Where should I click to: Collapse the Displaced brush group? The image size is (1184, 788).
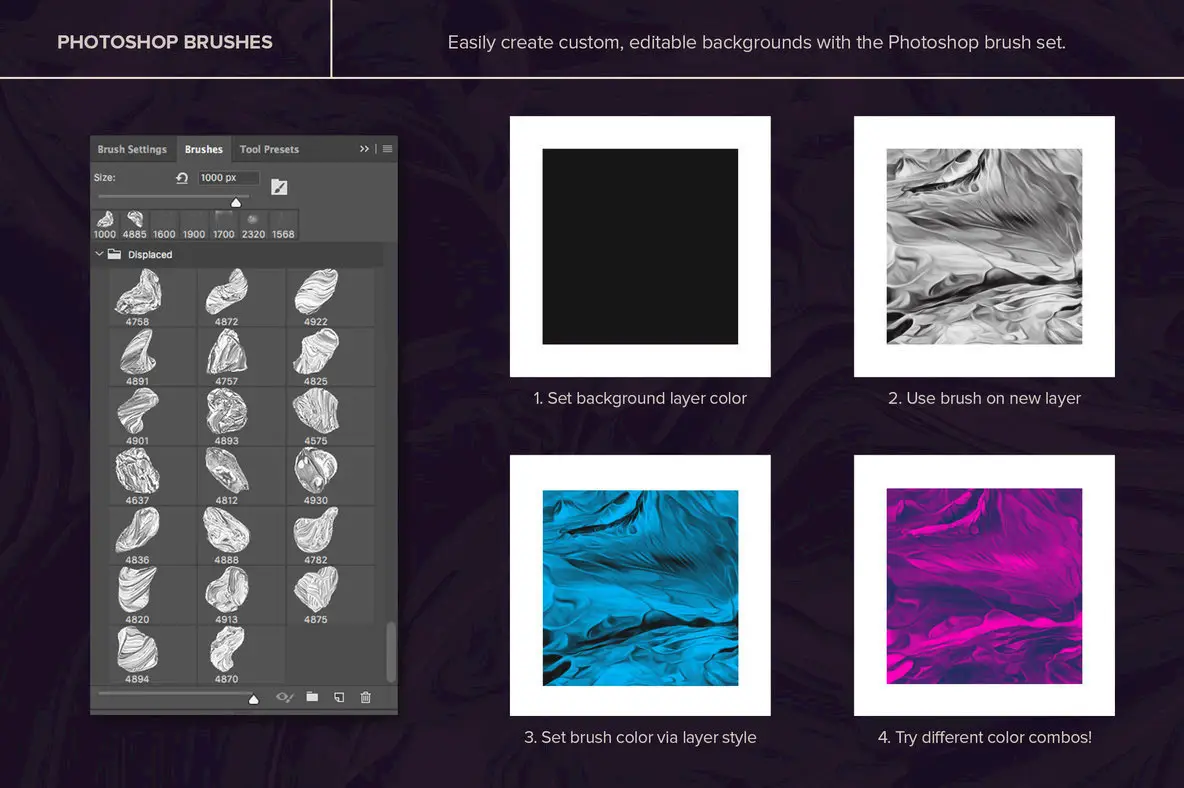pyautogui.click(x=99, y=254)
